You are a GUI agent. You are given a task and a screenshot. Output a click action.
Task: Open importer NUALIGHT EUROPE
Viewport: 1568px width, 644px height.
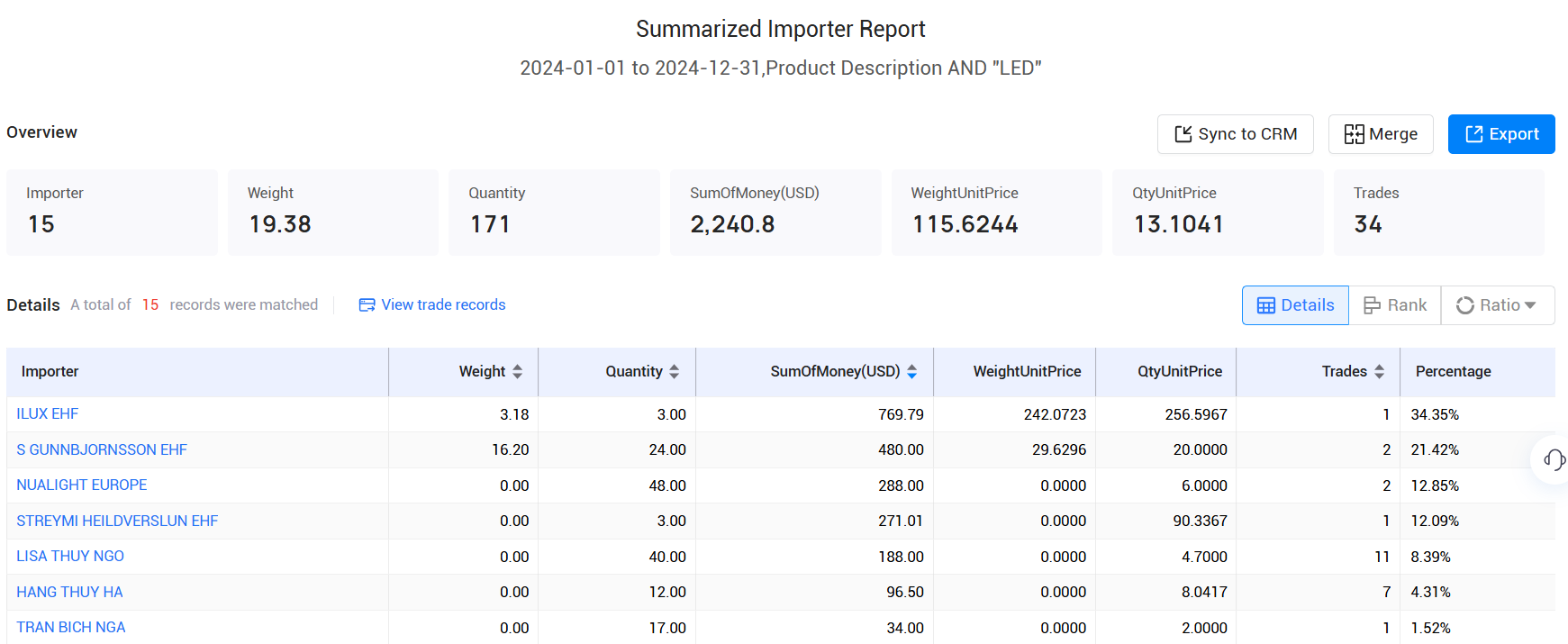click(82, 485)
